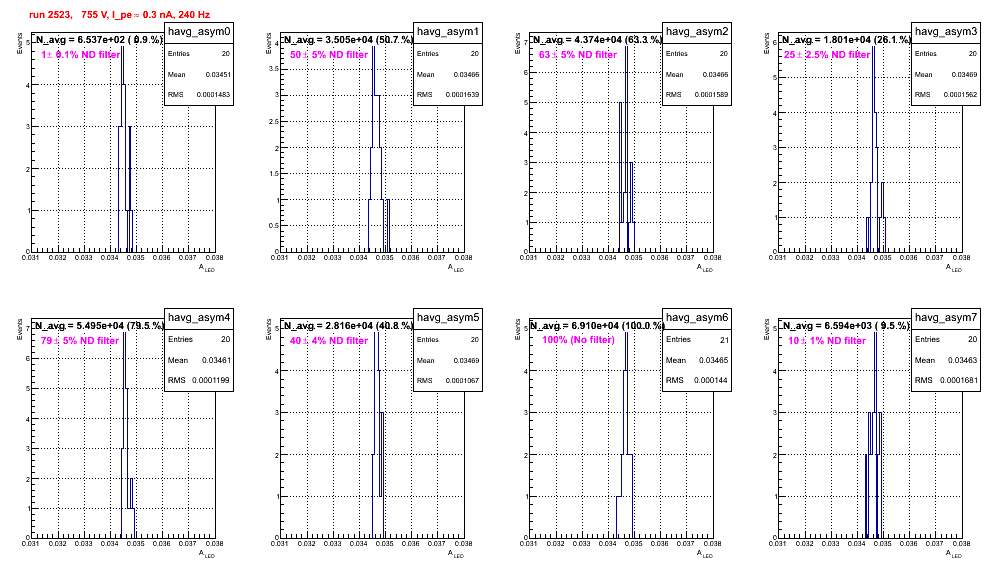
Task: Click the 'N_avg = 4.374e+04 (63.3 %)' label
Action: (x=597, y=39)
